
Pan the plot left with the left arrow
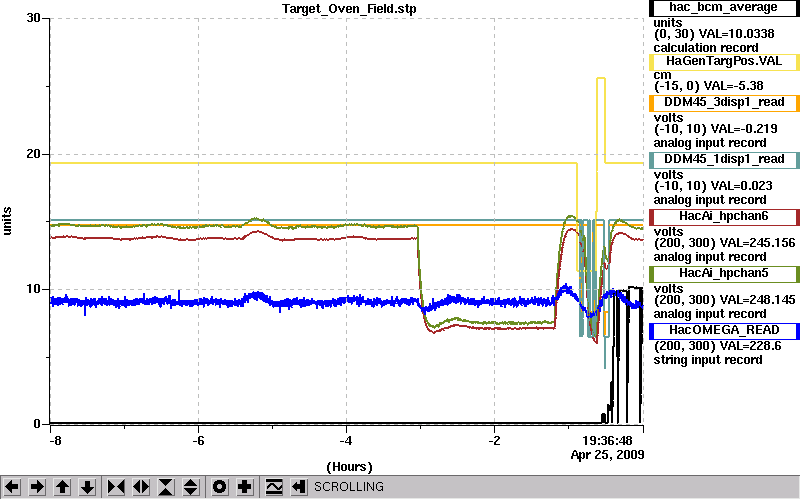point(12,487)
